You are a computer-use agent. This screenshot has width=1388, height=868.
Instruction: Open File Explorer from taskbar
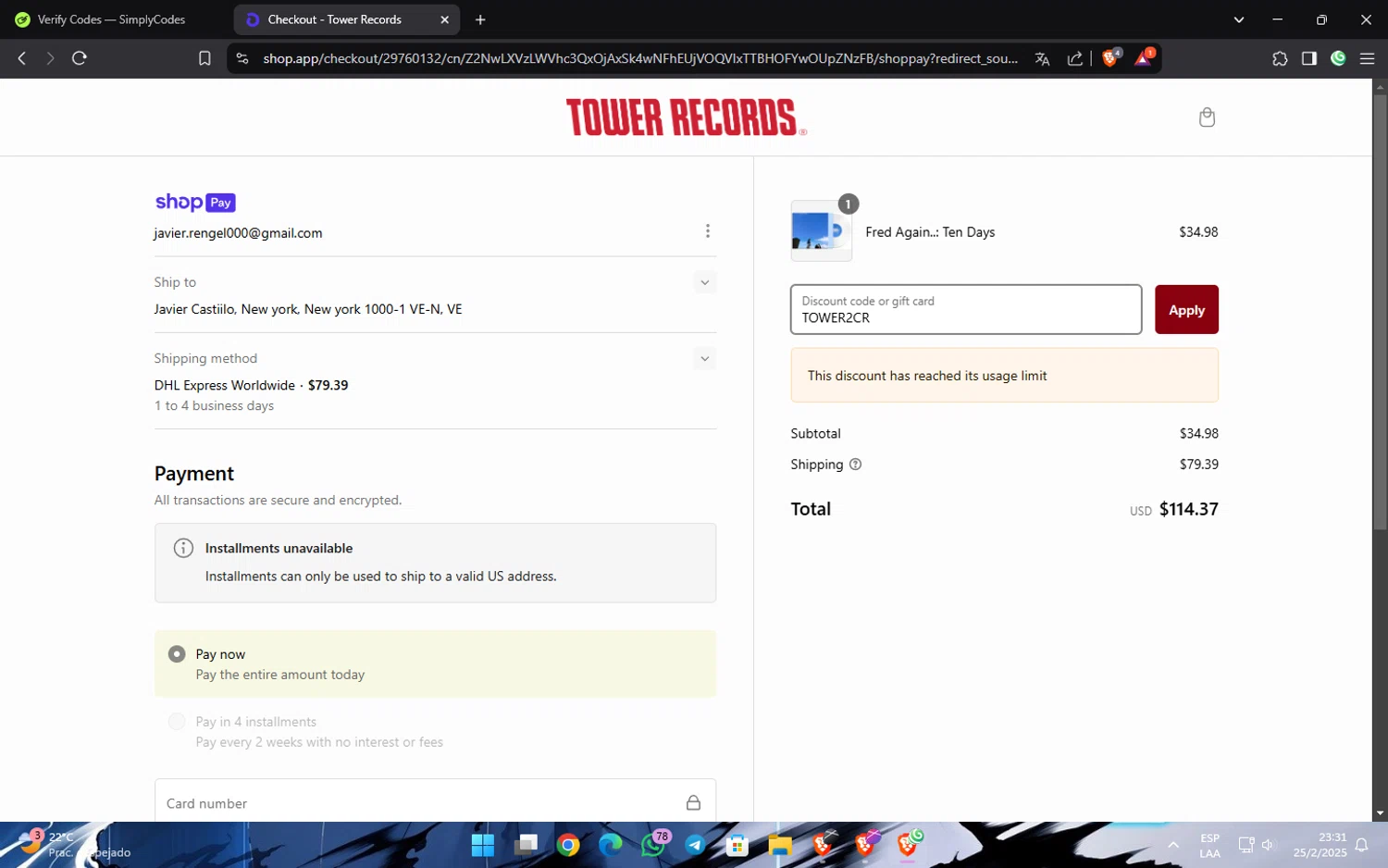[x=780, y=845]
